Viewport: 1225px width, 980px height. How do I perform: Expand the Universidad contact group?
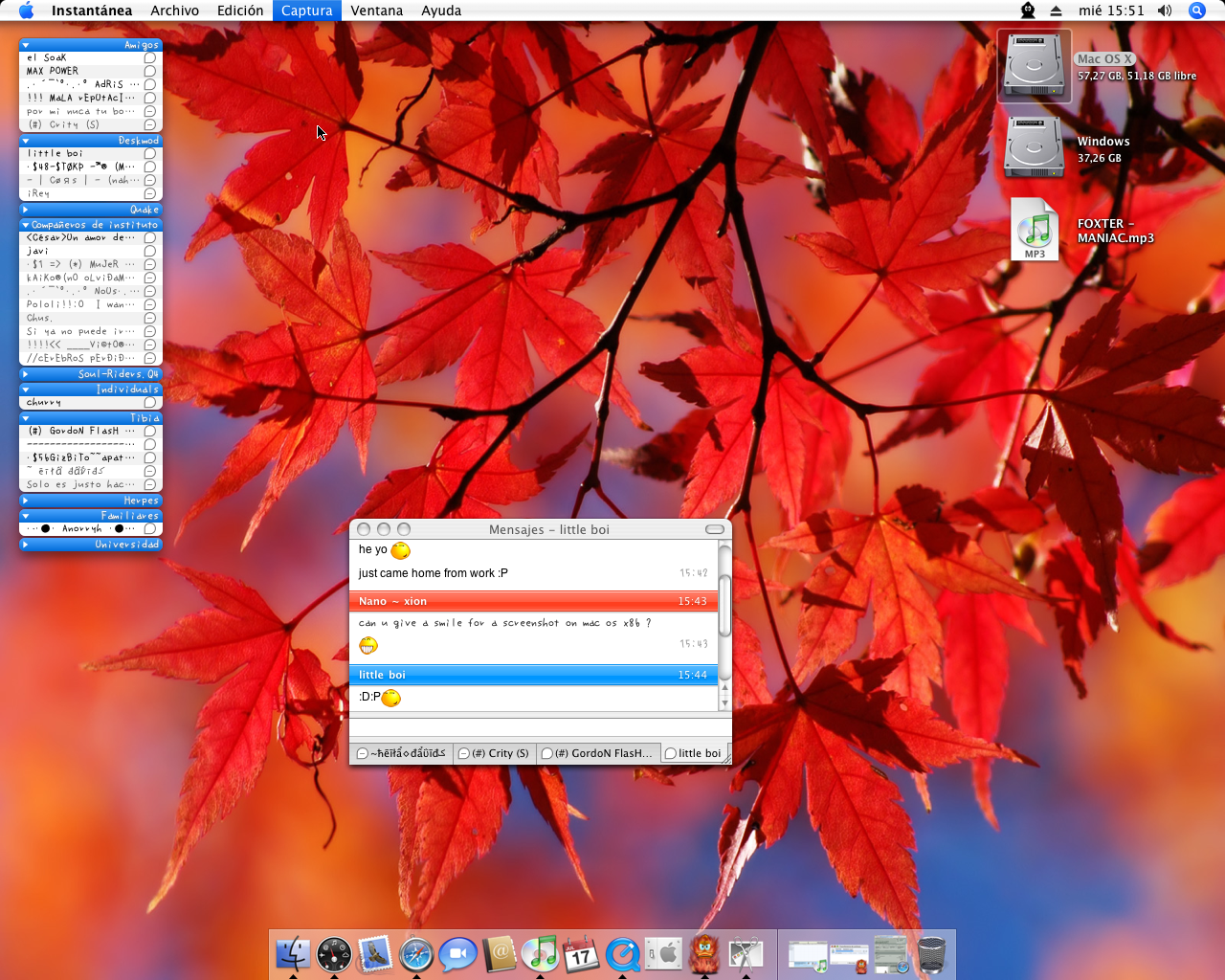tap(26, 545)
